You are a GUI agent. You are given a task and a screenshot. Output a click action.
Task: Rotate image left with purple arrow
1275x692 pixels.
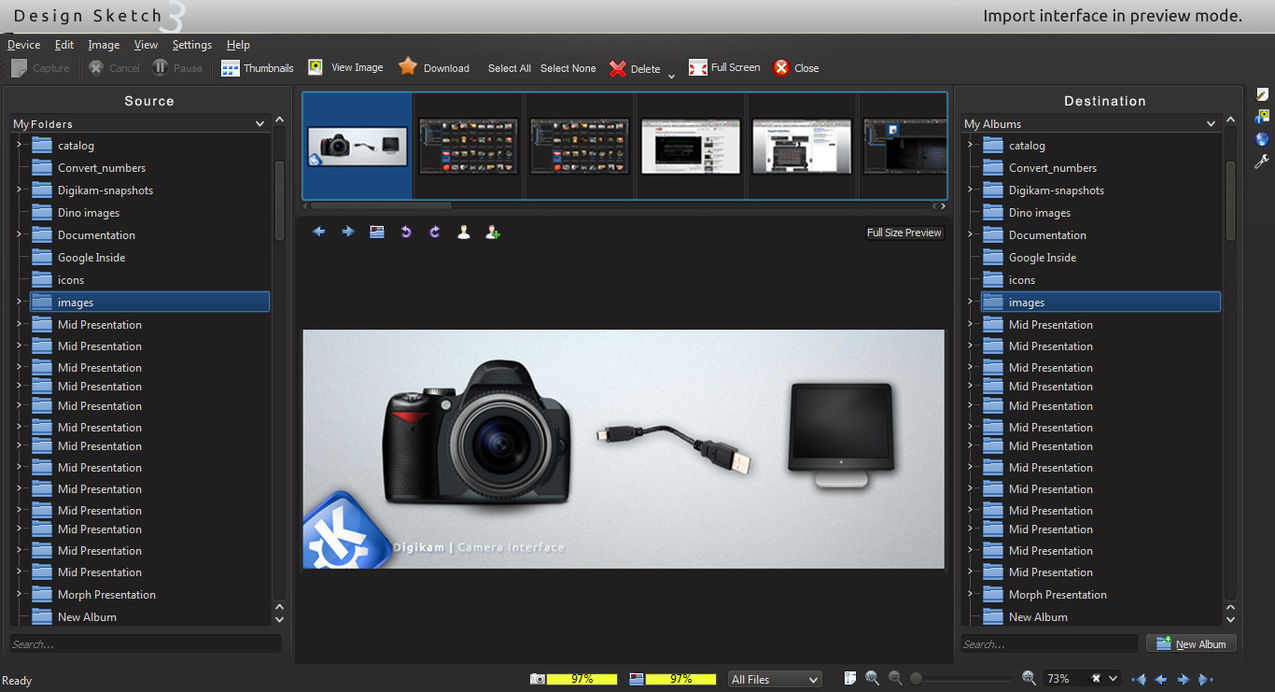tap(406, 232)
